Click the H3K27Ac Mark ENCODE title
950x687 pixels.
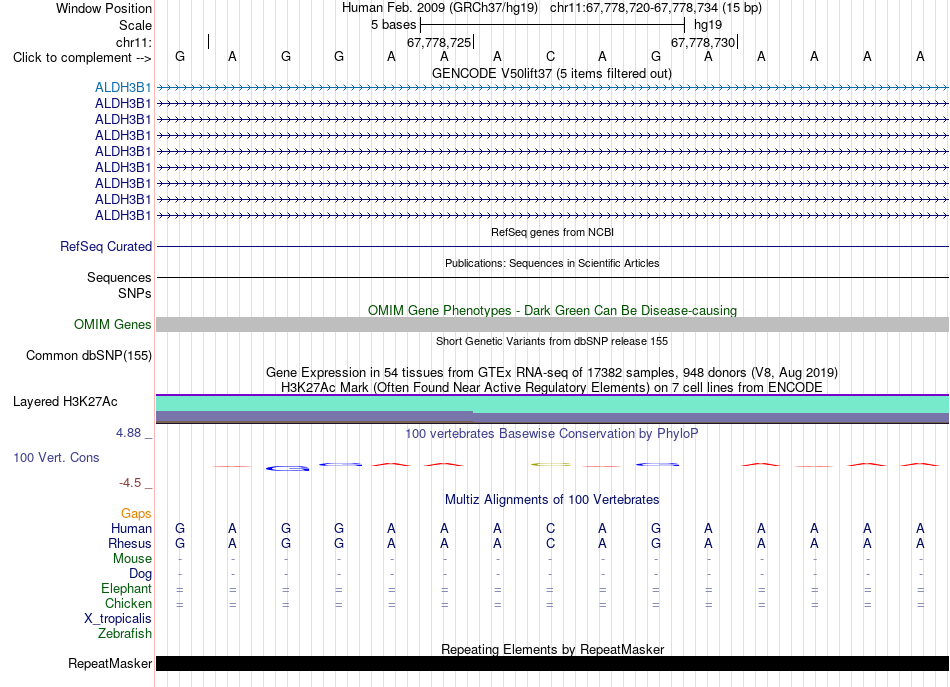point(552,388)
